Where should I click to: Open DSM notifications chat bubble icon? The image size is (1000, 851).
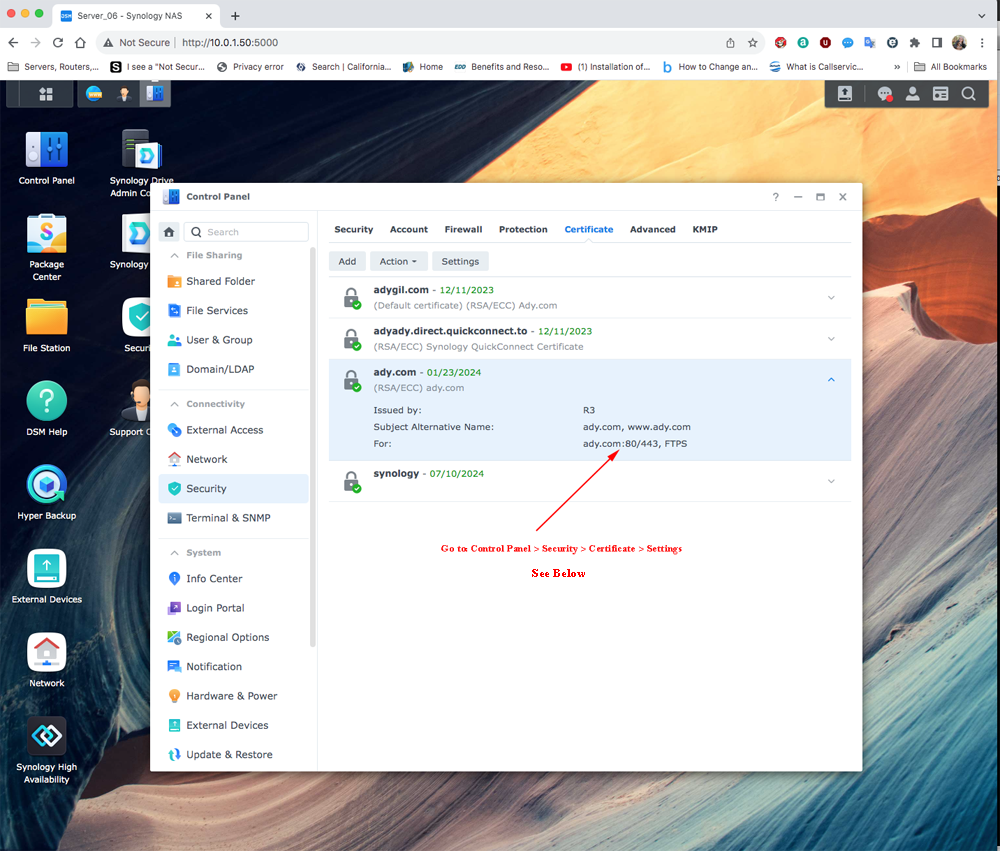[x=884, y=94]
